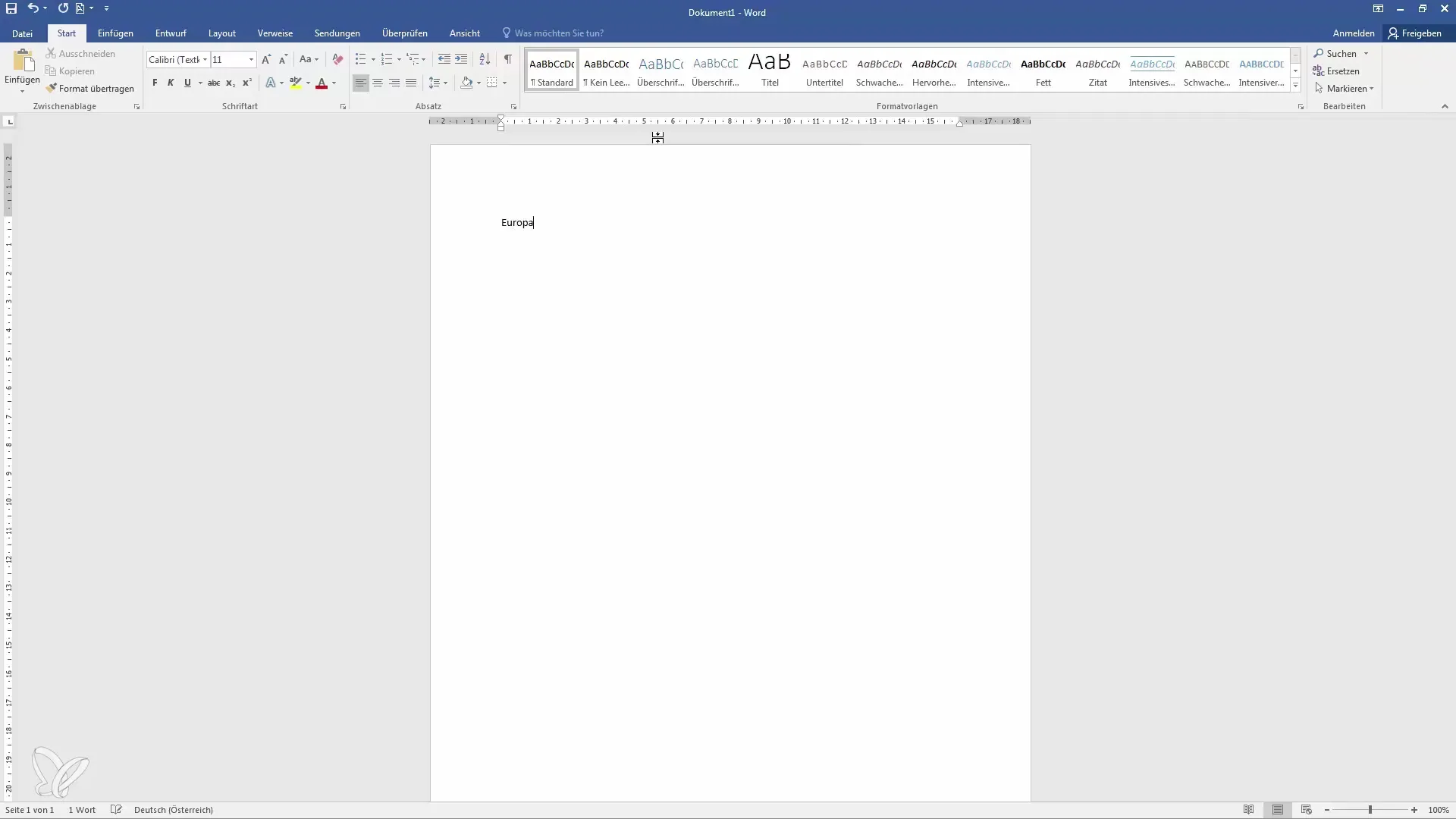1456x819 pixels.
Task: Toggle the Fett style in gallery
Action: point(1043,70)
